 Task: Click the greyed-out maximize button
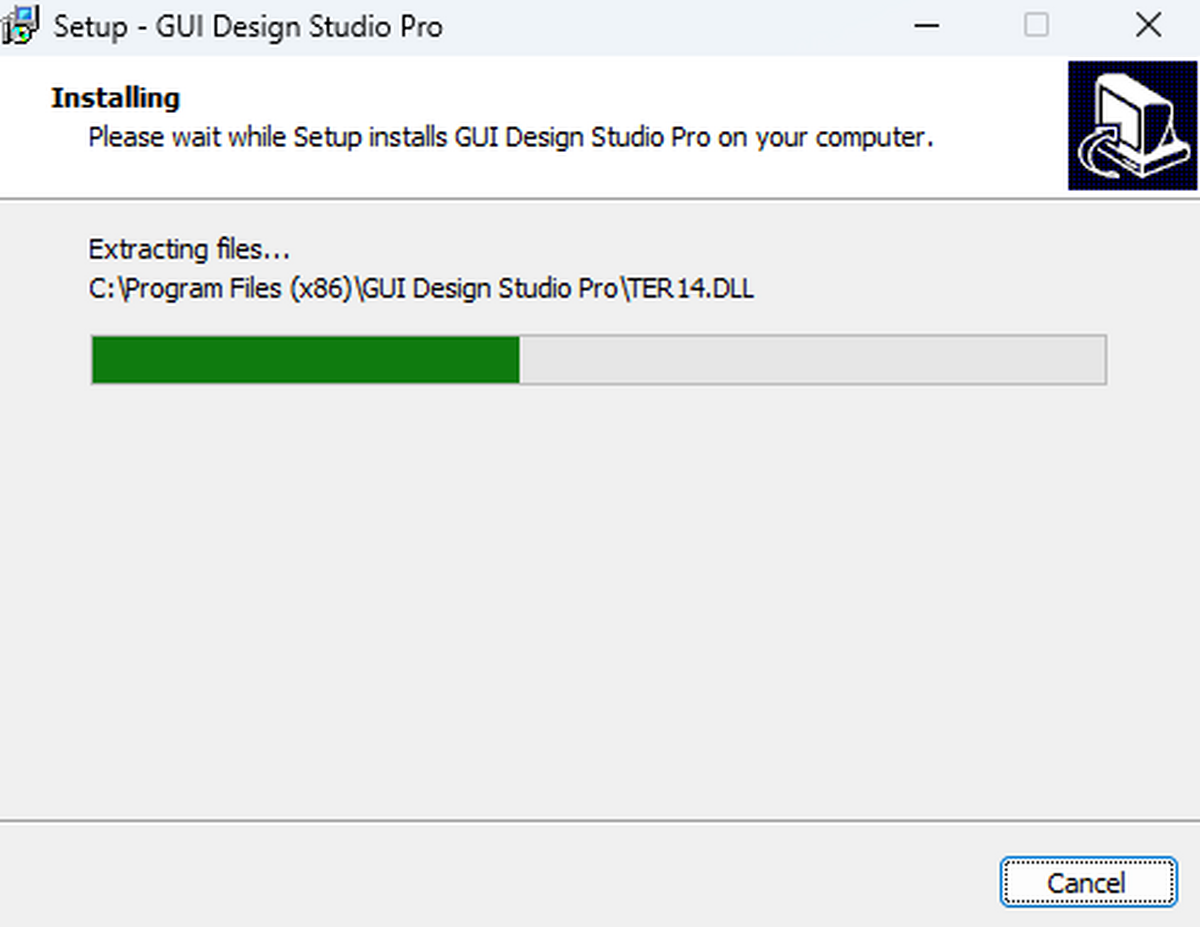1036,26
